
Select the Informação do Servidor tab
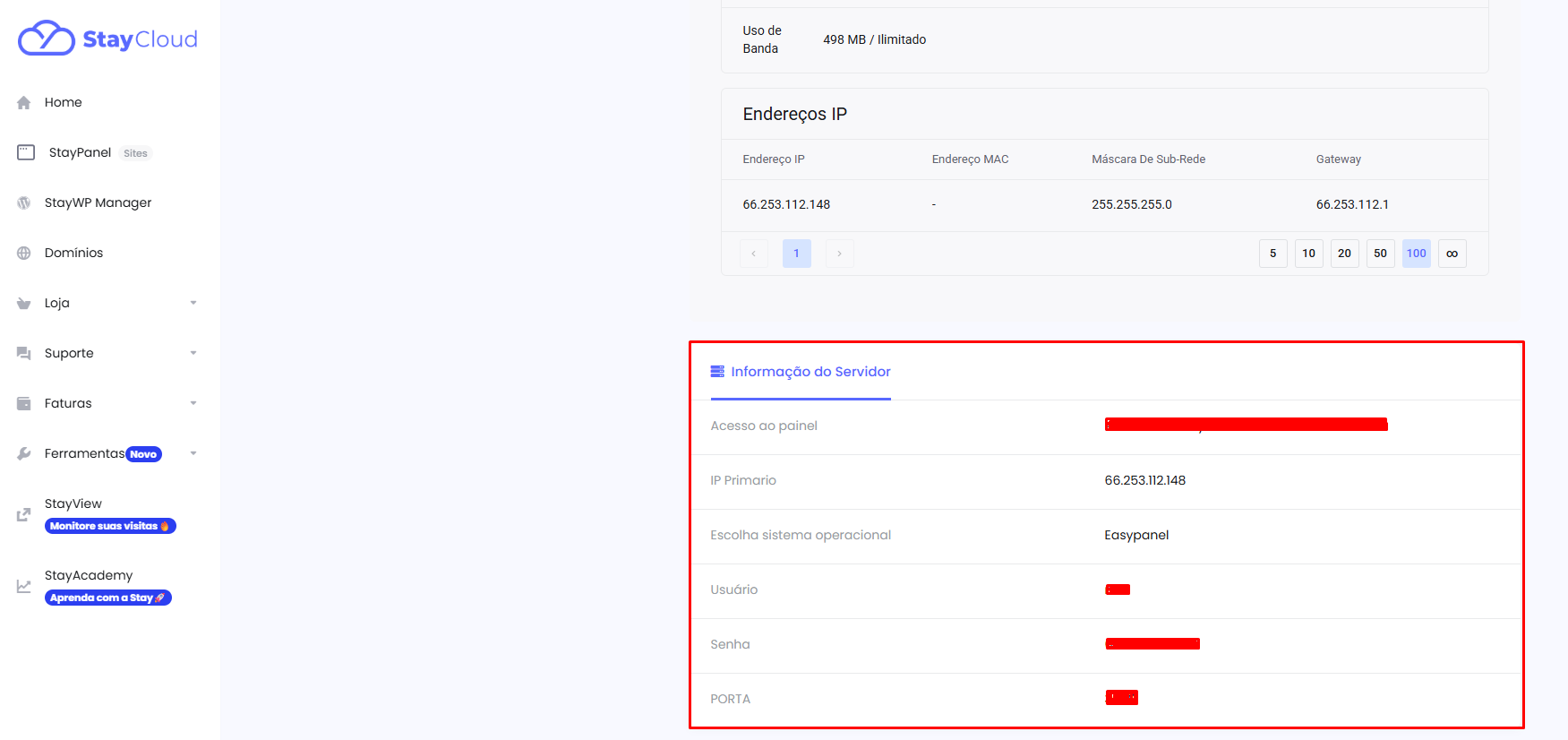coord(801,371)
